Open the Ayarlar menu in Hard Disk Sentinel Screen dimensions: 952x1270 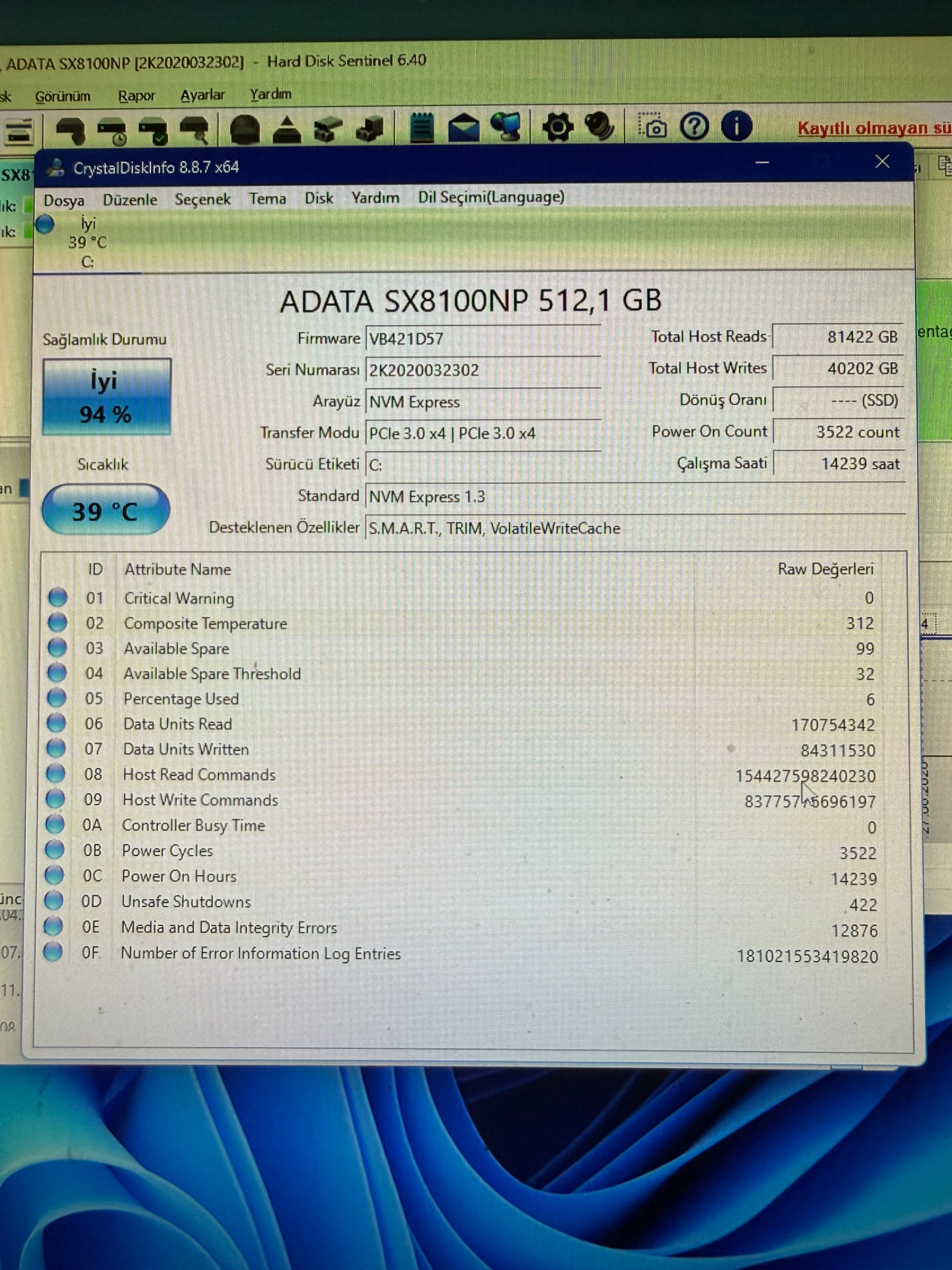pos(202,95)
